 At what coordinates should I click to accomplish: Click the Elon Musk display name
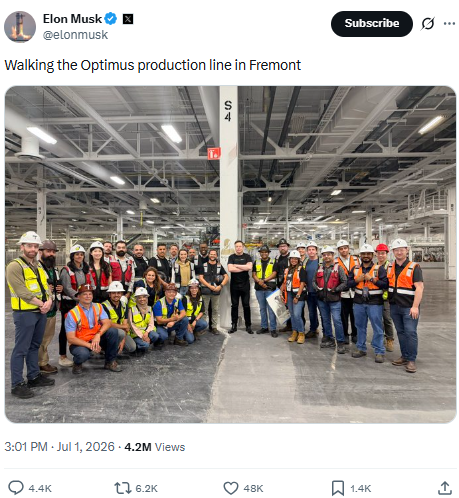pyautogui.click(x=72, y=19)
